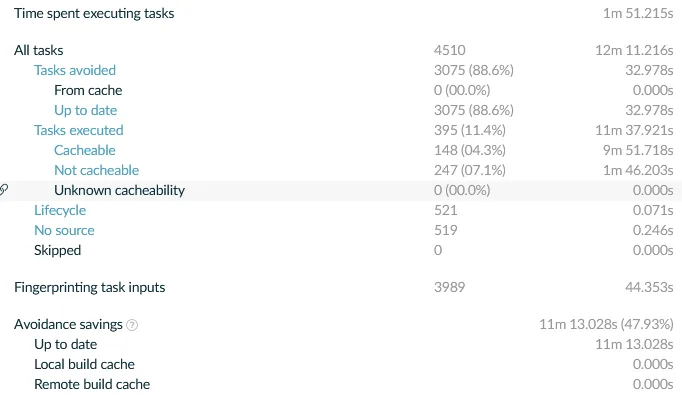Click the Remote build cache label
The height and width of the screenshot is (400, 682).
pos(92,384)
